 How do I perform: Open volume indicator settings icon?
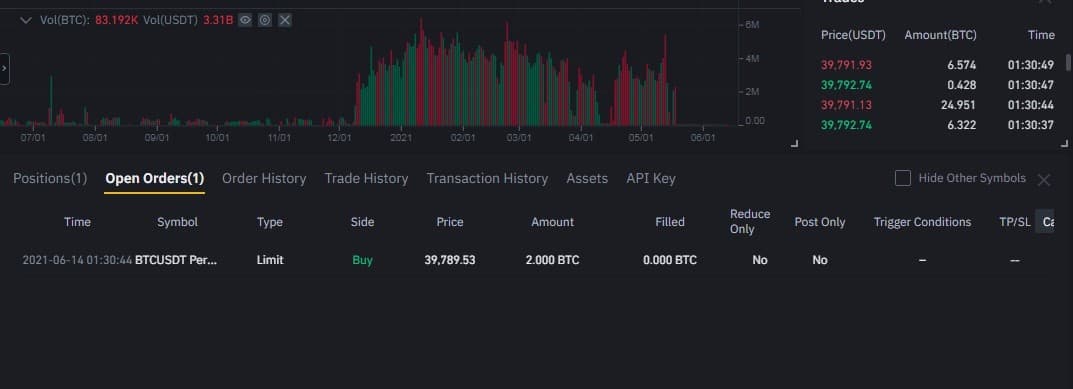click(265, 20)
